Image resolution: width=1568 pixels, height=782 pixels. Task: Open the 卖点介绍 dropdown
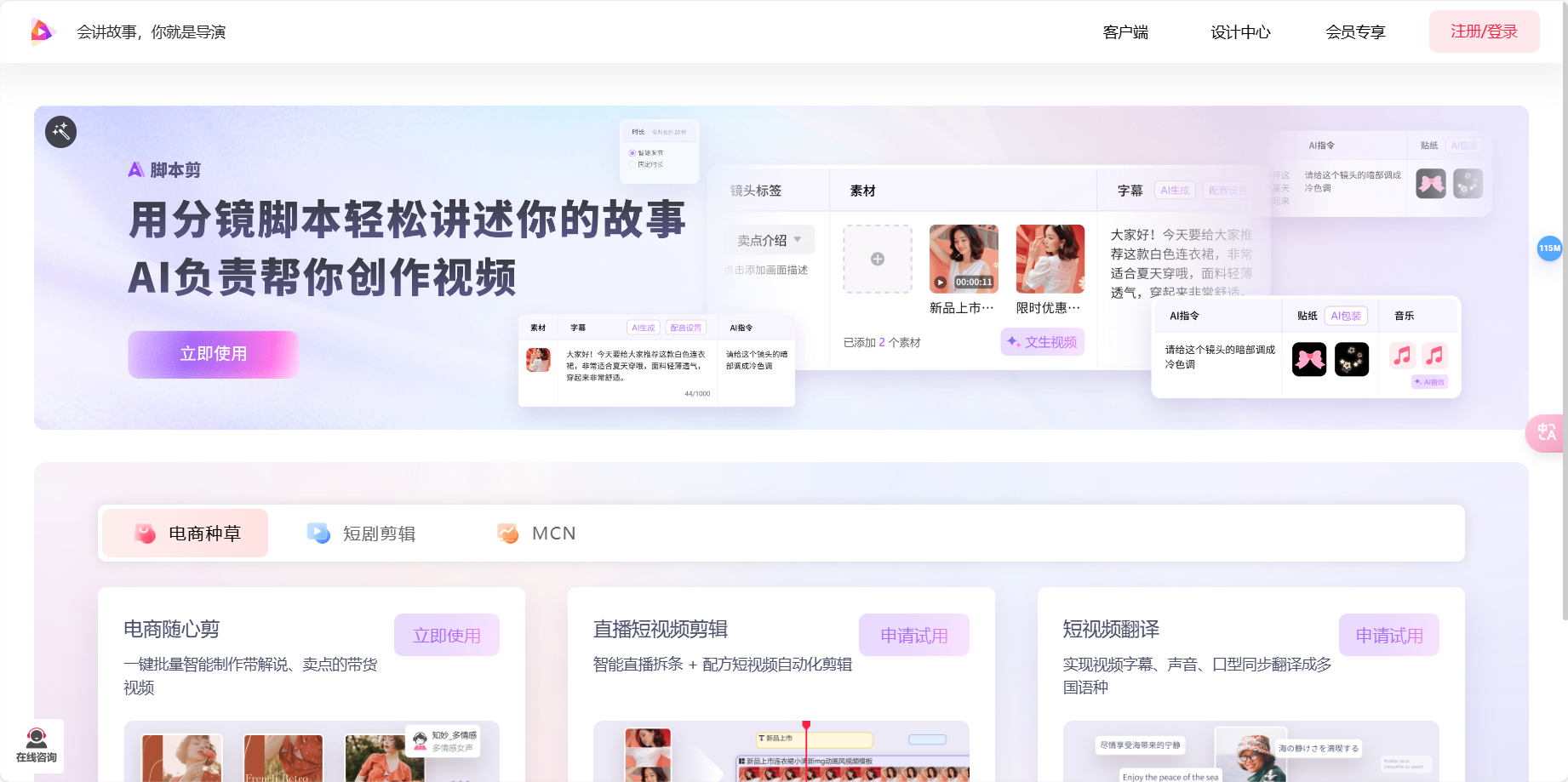point(768,239)
